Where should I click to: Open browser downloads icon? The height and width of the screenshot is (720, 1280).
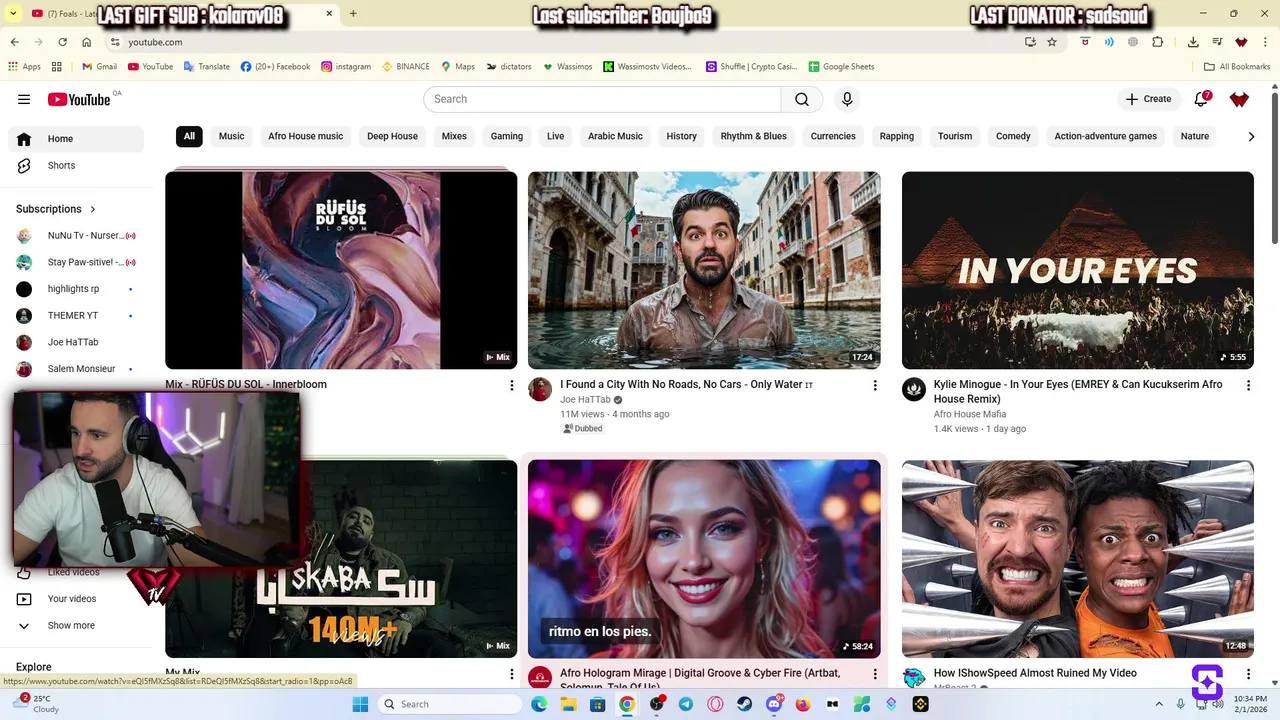(1193, 42)
